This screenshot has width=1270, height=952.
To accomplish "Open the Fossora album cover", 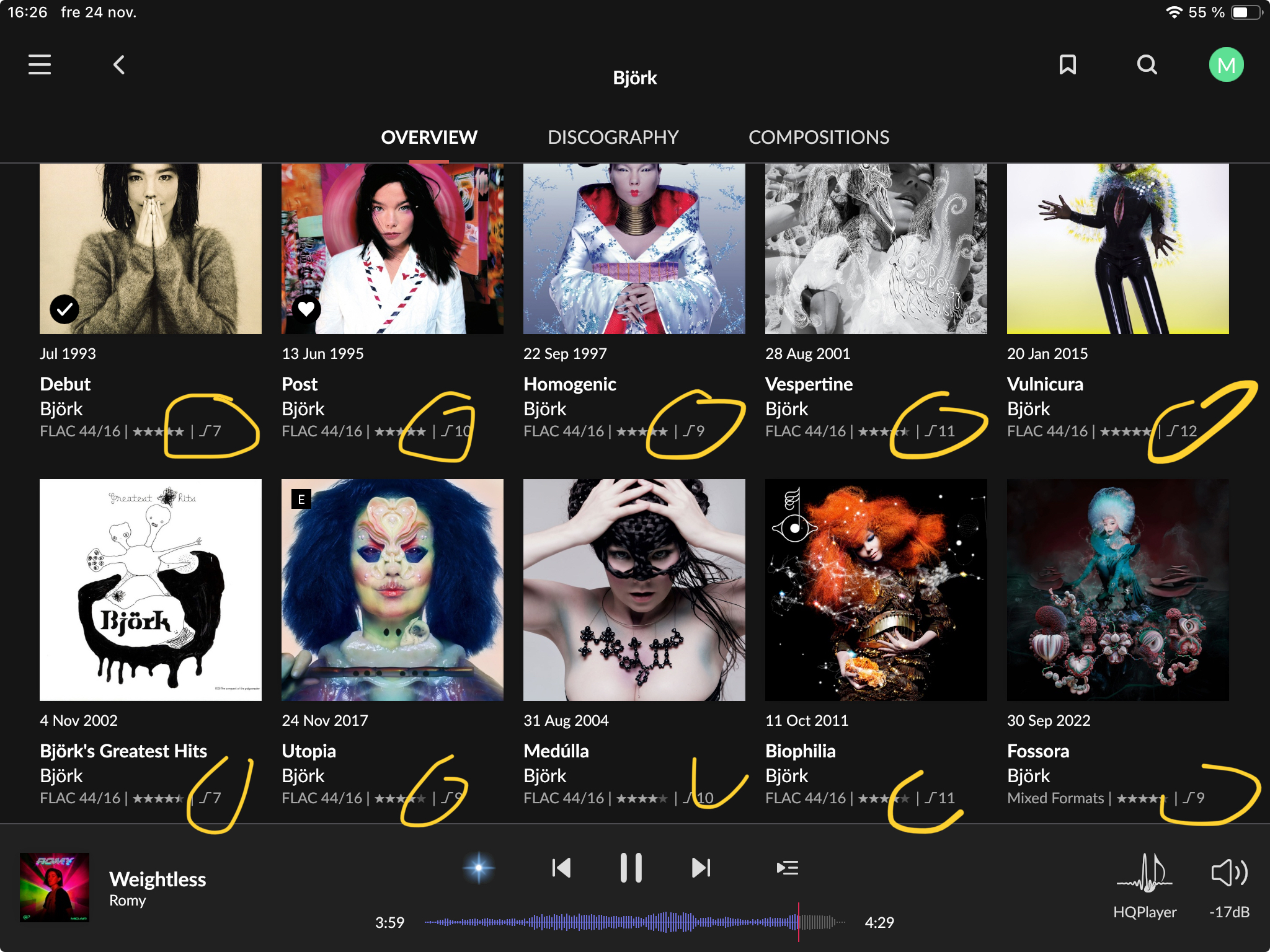I will pos(1118,590).
